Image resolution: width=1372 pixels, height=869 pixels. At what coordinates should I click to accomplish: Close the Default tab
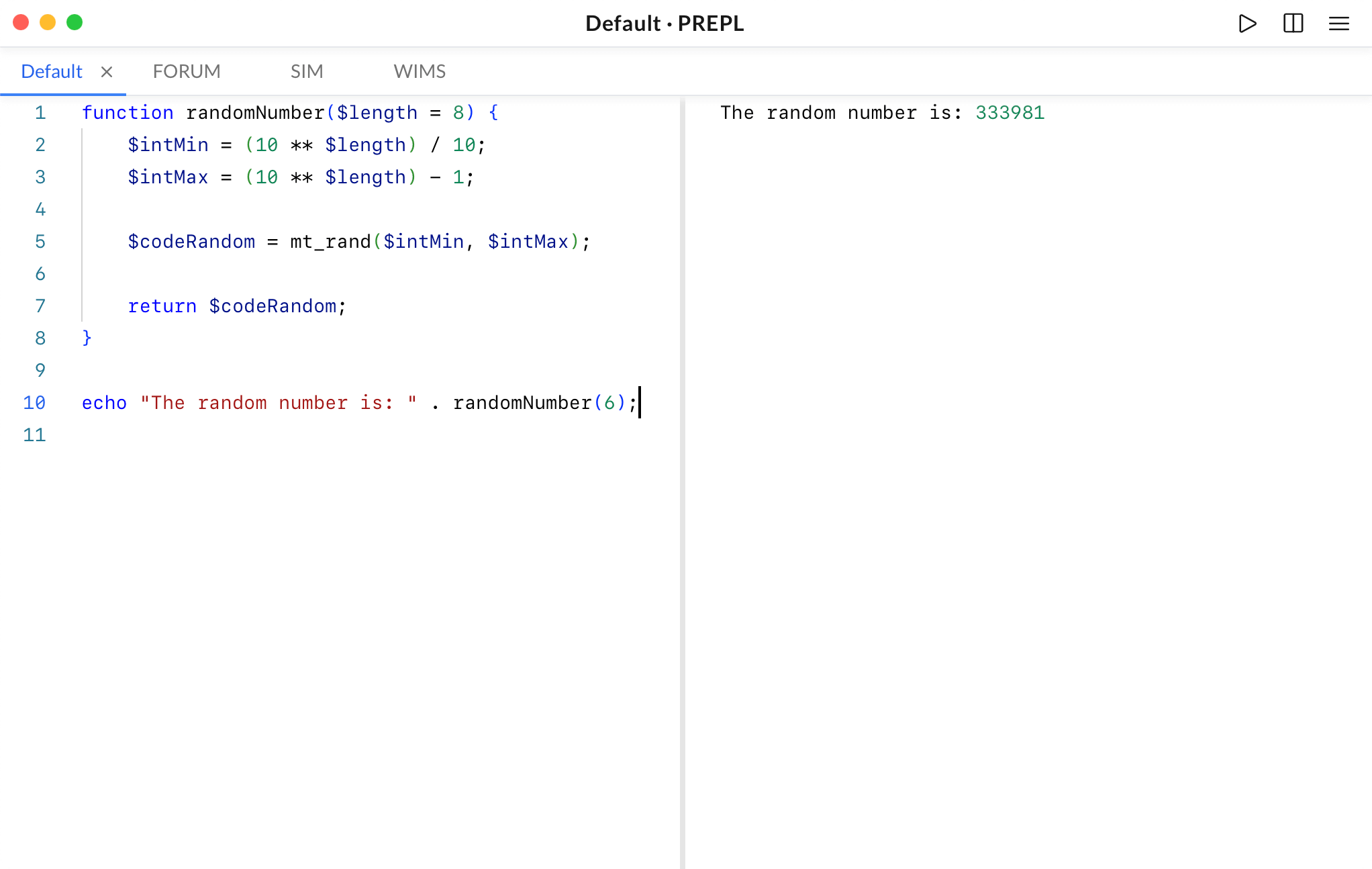[x=107, y=72]
